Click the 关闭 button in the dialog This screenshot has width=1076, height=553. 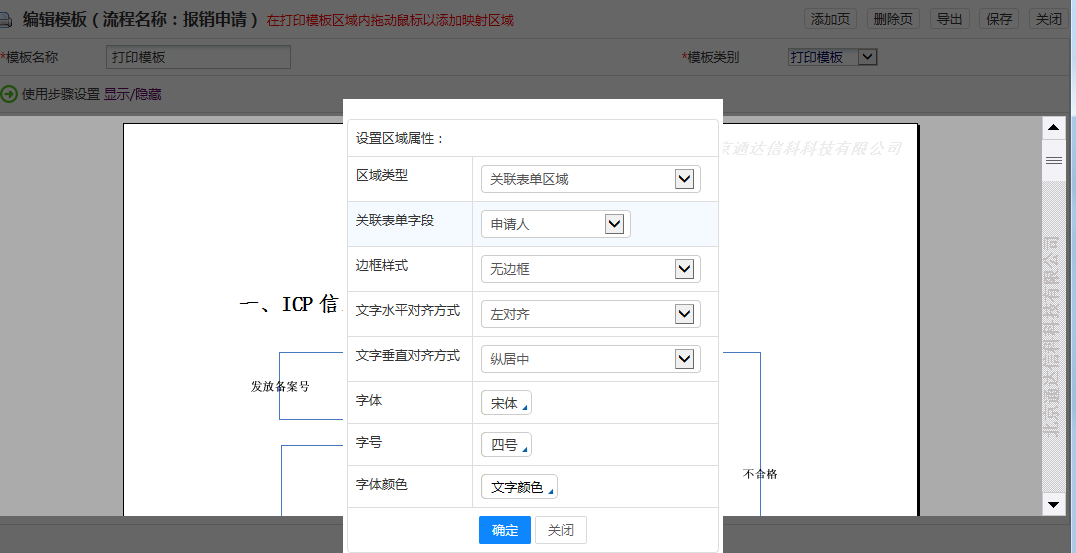(x=561, y=530)
